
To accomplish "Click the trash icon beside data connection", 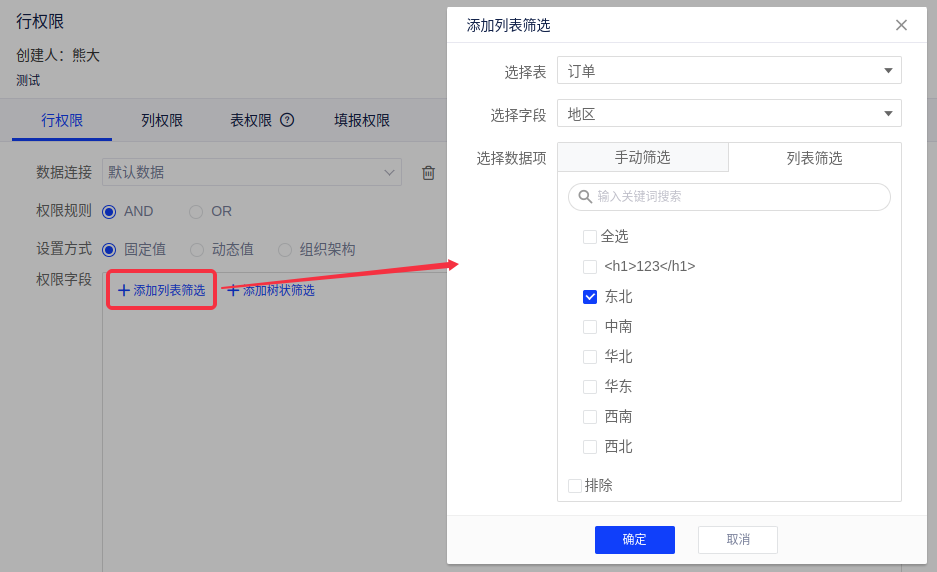I will coord(428,173).
